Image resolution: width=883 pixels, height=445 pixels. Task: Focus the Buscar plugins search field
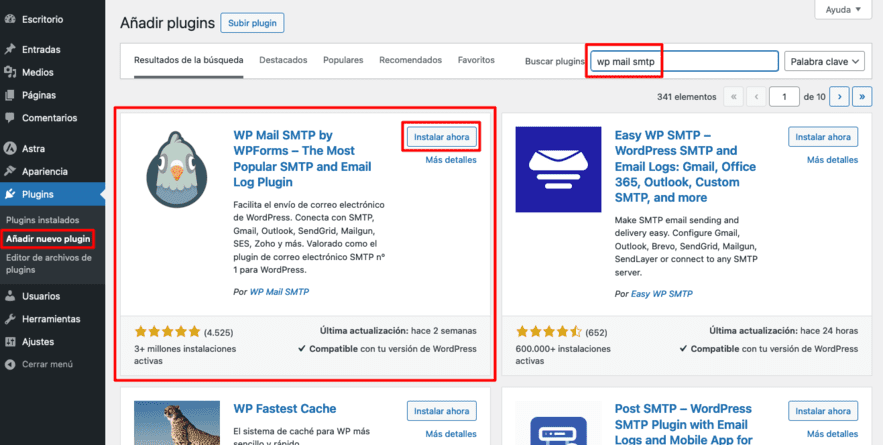coord(684,61)
